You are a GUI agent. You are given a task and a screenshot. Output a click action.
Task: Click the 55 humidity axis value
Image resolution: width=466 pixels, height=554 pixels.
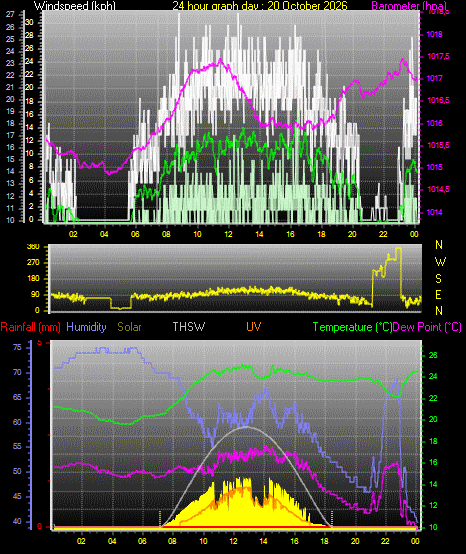17,447
